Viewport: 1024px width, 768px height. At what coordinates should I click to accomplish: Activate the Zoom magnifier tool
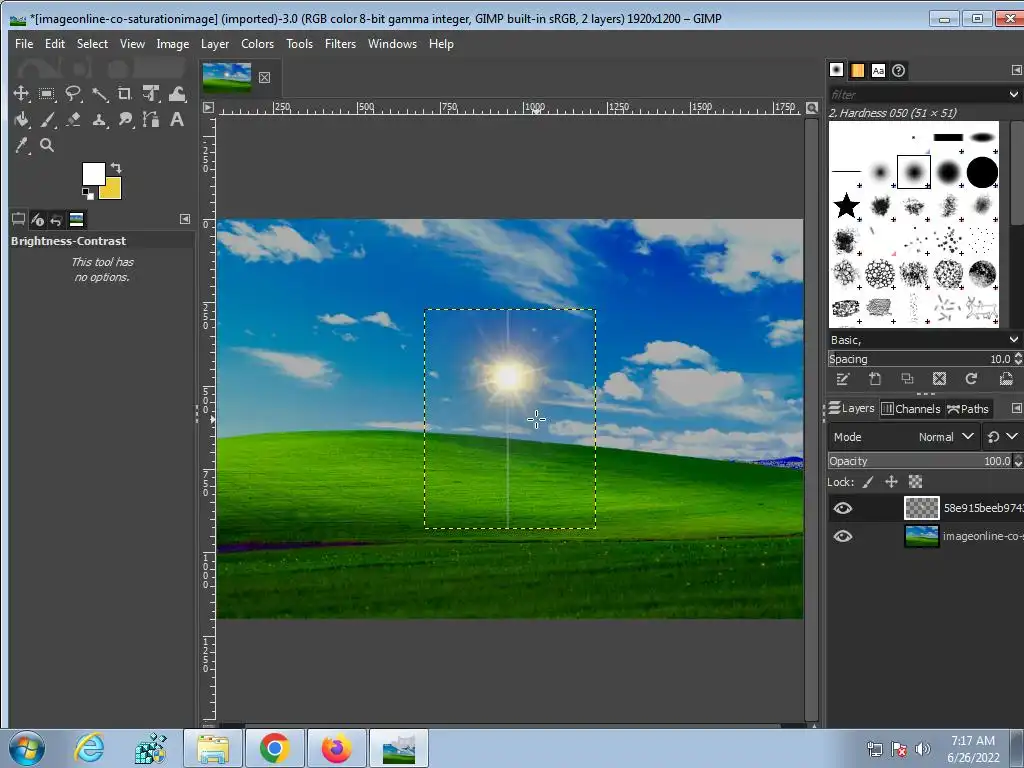46,146
